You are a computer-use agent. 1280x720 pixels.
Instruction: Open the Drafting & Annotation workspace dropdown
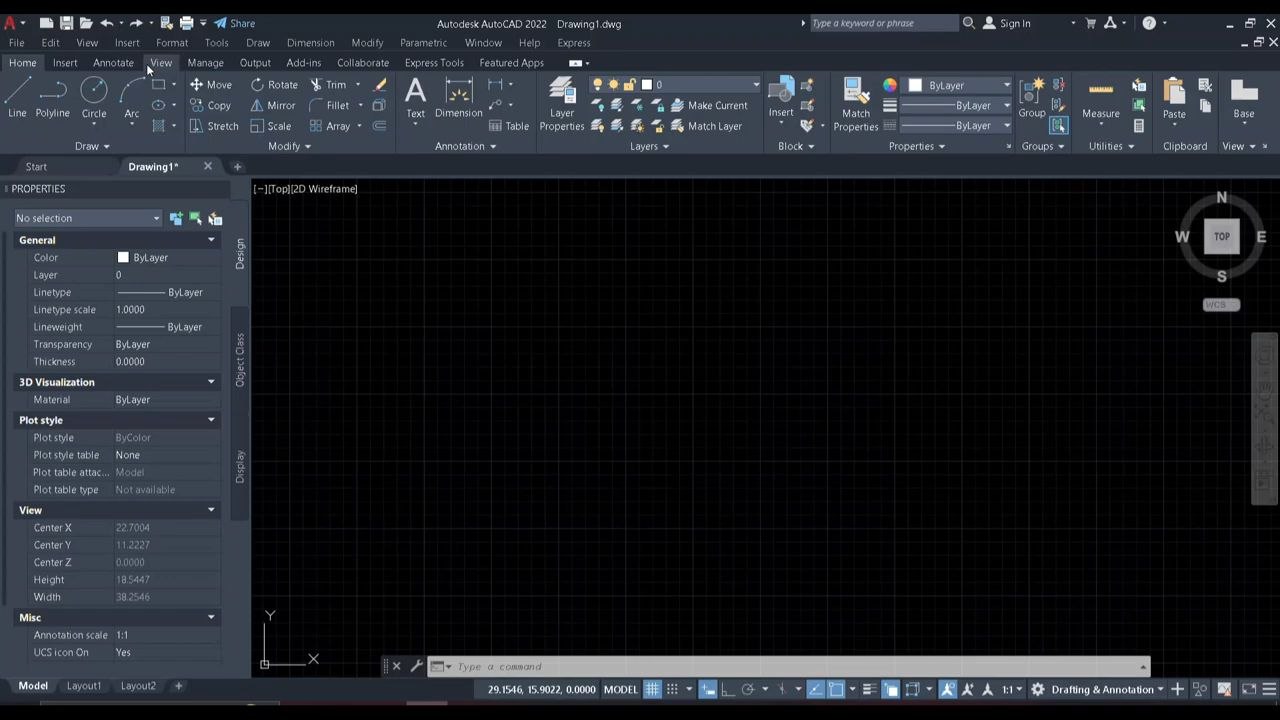click(x=1108, y=689)
